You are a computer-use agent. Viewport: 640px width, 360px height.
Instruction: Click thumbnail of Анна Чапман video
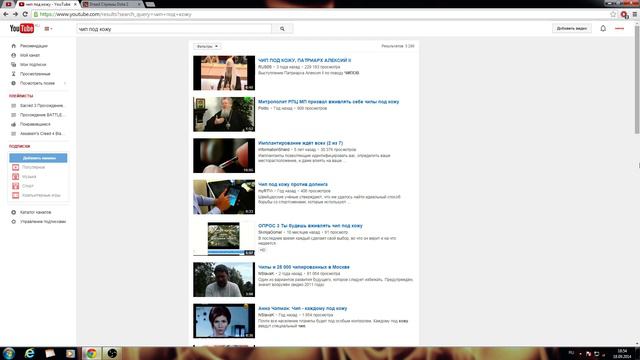click(x=224, y=321)
